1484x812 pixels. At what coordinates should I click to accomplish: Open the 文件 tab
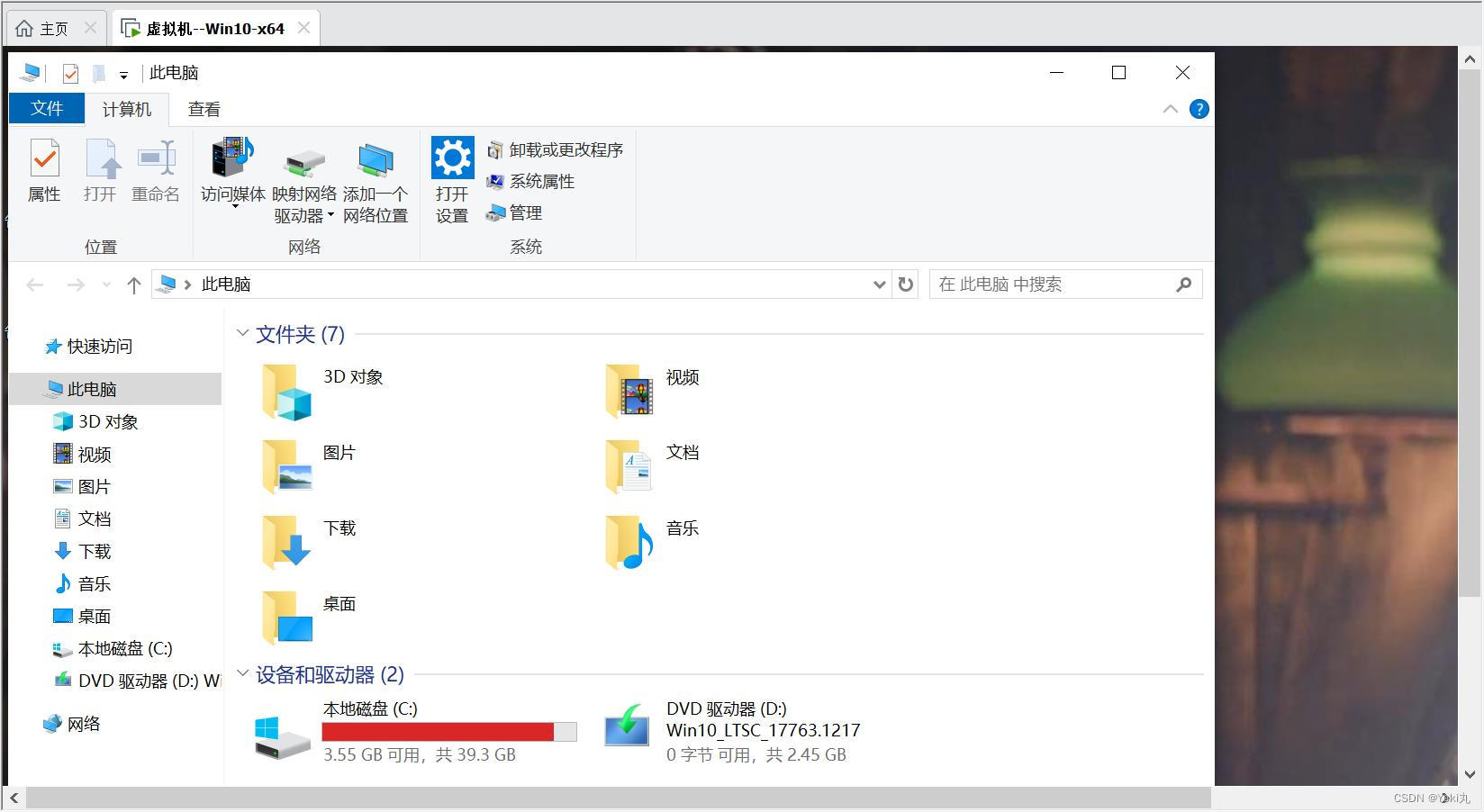pos(47,109)
